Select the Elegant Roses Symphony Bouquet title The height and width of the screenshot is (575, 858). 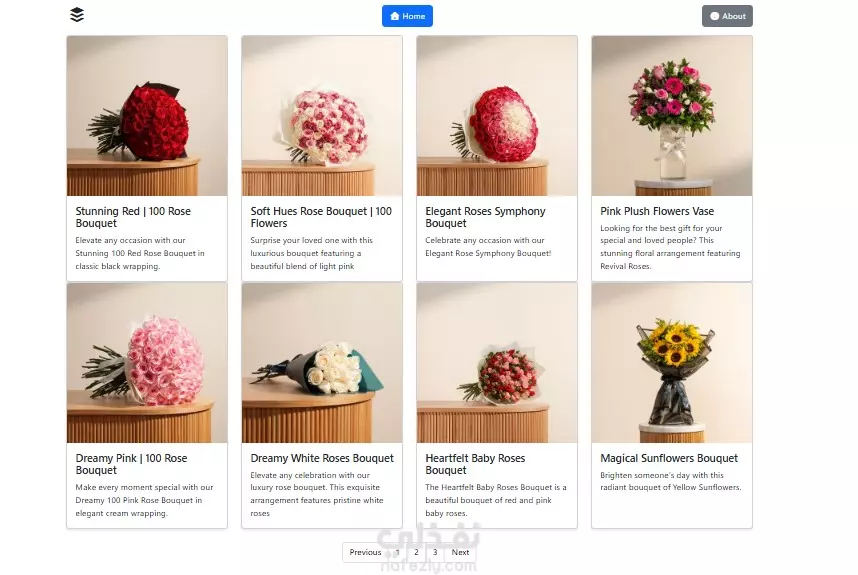coord(485,217)
